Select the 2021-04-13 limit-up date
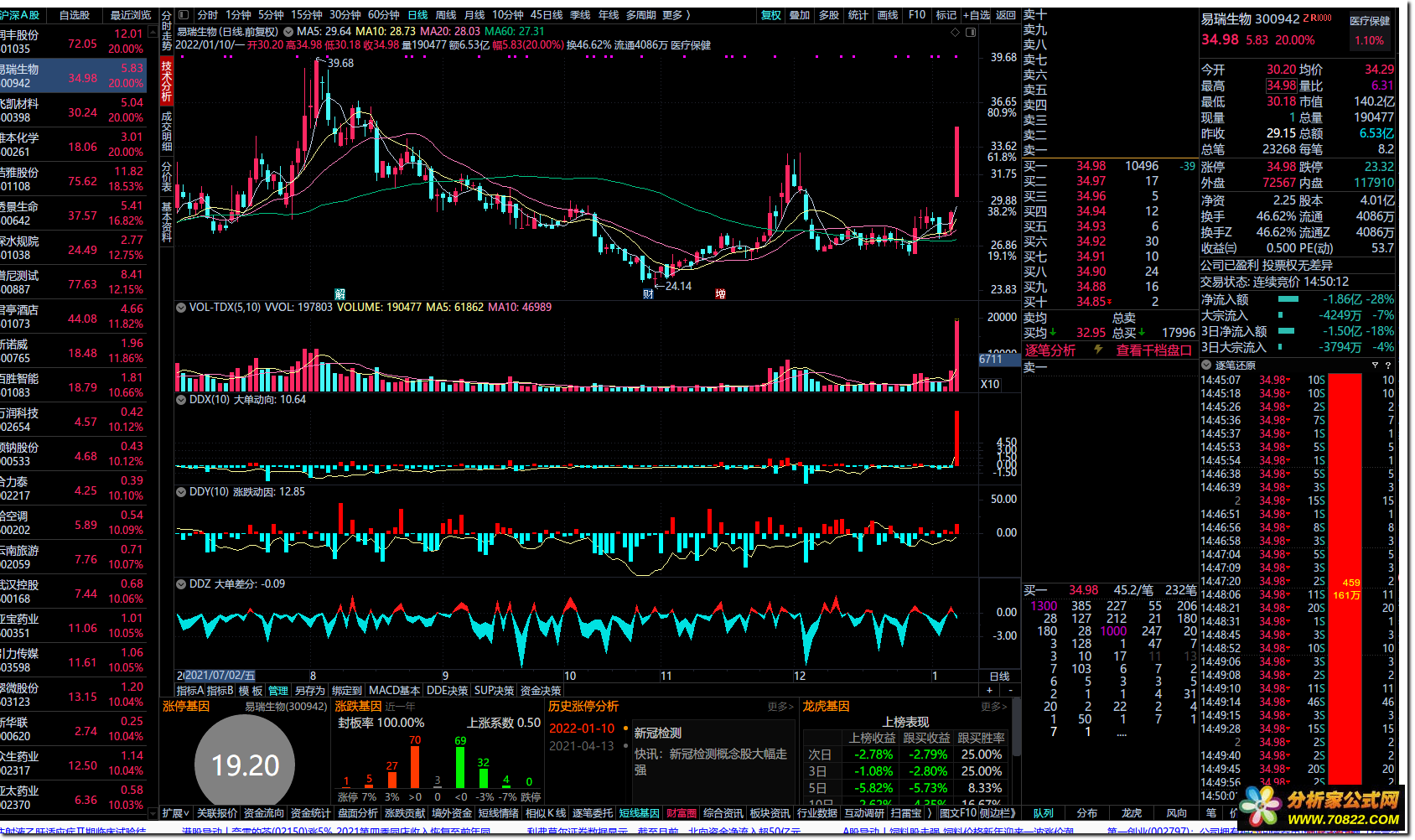The width and height of the screenshot is (1415, 840). pos(582,746)
